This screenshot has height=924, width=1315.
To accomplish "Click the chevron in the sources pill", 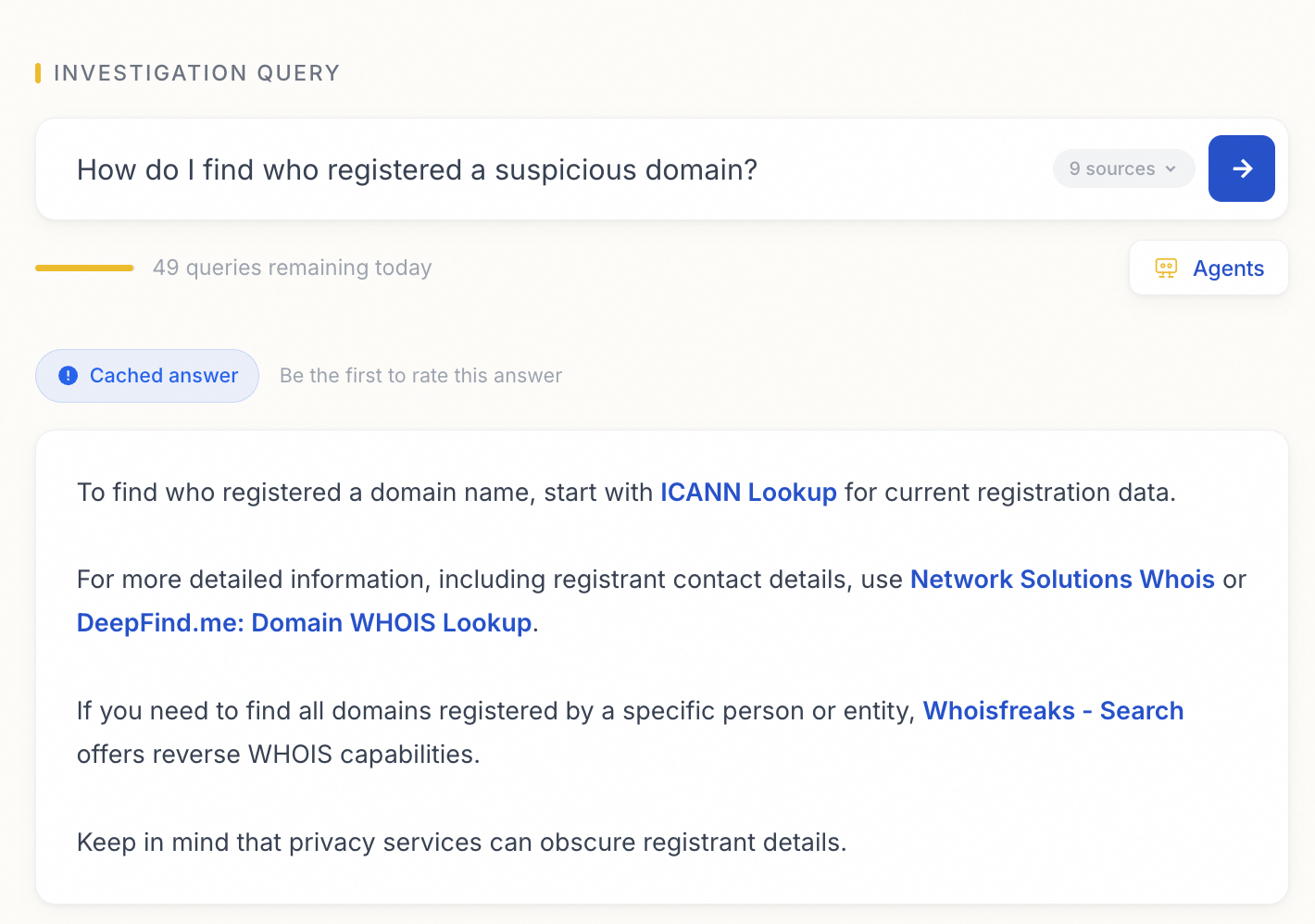I will pyautogui.click(x=1171, y=169).
